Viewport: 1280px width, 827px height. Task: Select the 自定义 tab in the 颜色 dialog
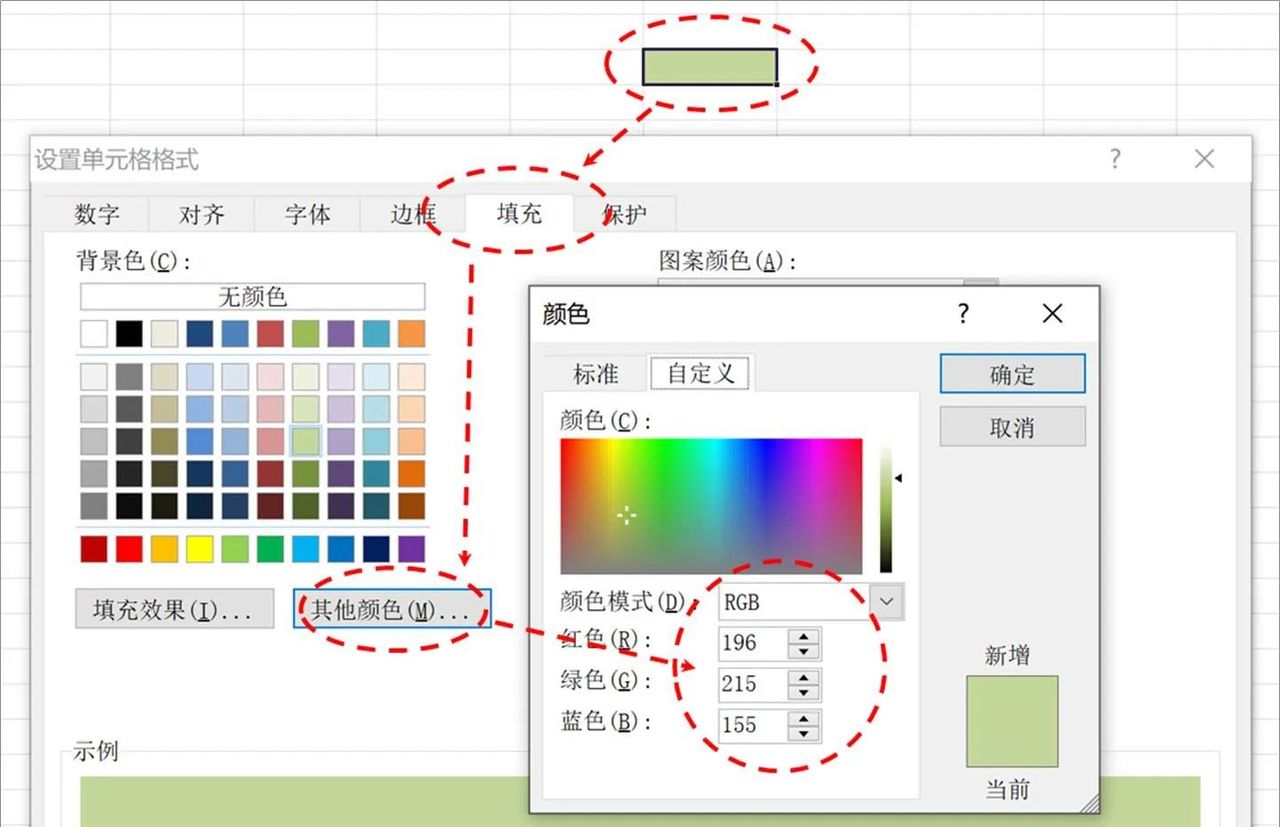pyautogui.click(x=699, y=372)
